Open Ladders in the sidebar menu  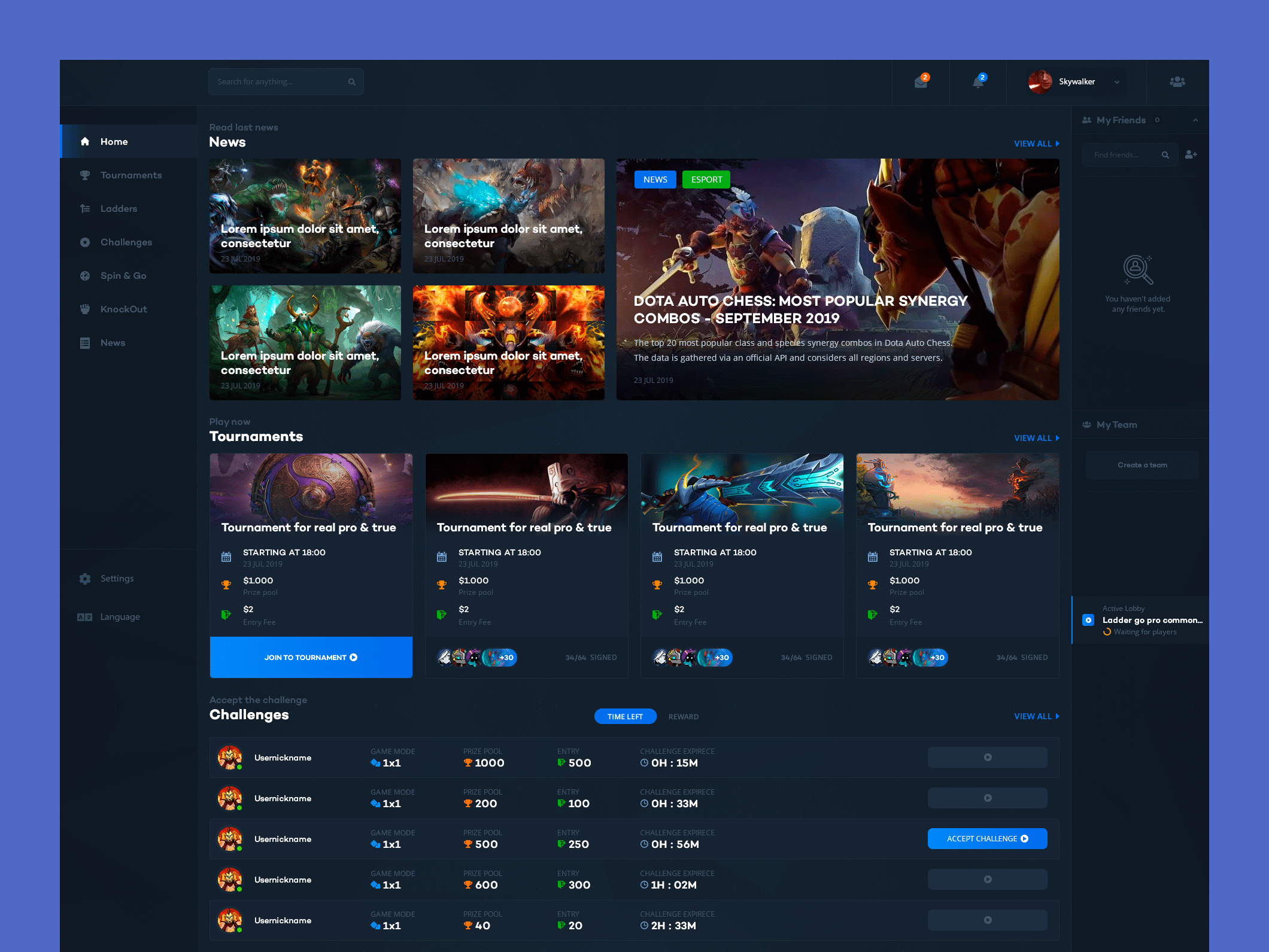click(x=119, y=209)
